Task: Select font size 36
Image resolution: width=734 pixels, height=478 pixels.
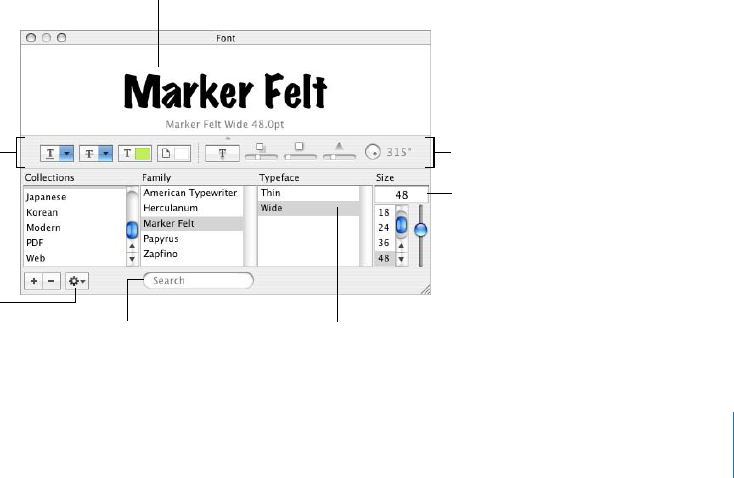Action: point(384,243)
